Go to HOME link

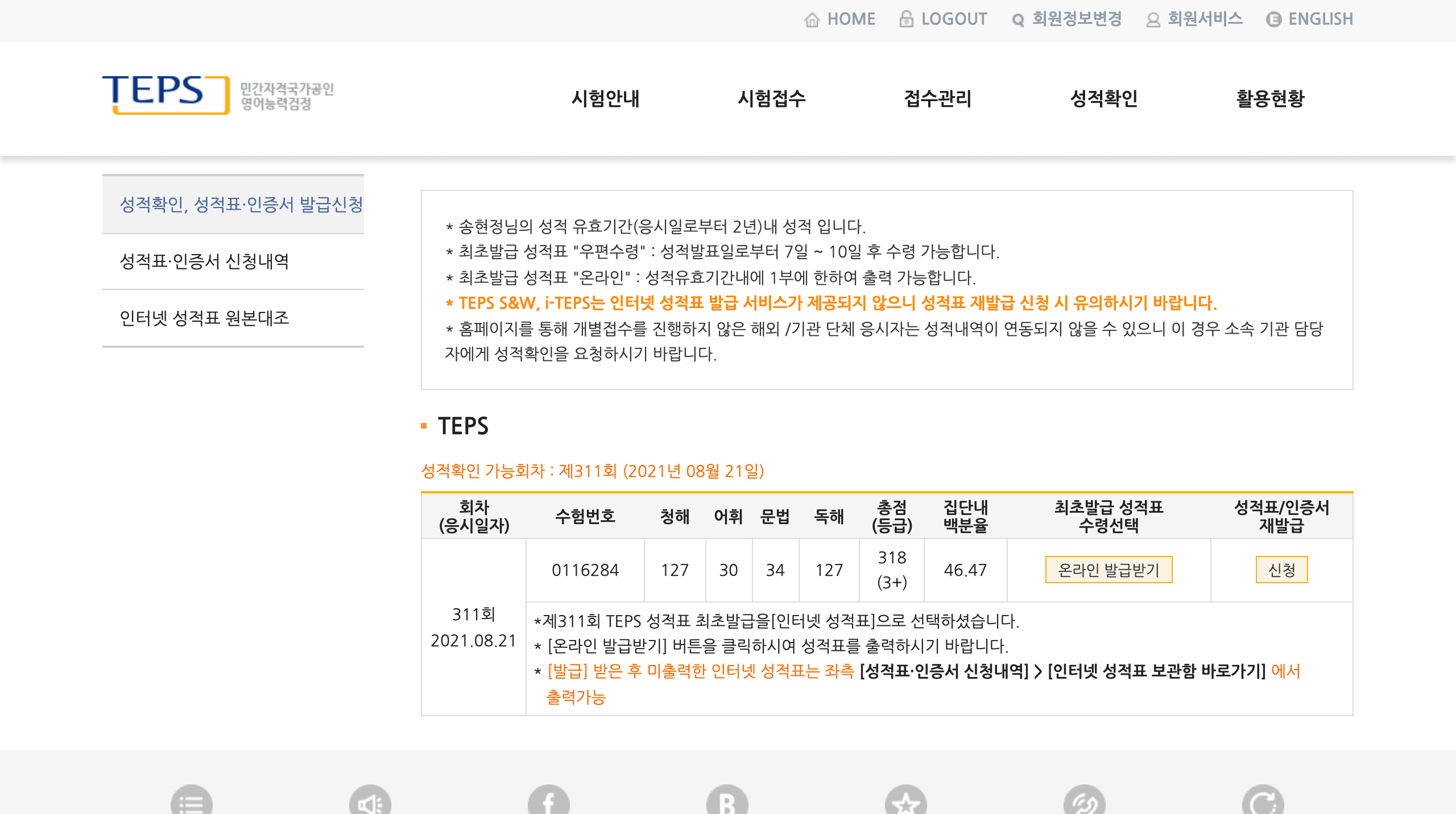tap(851, 19)
